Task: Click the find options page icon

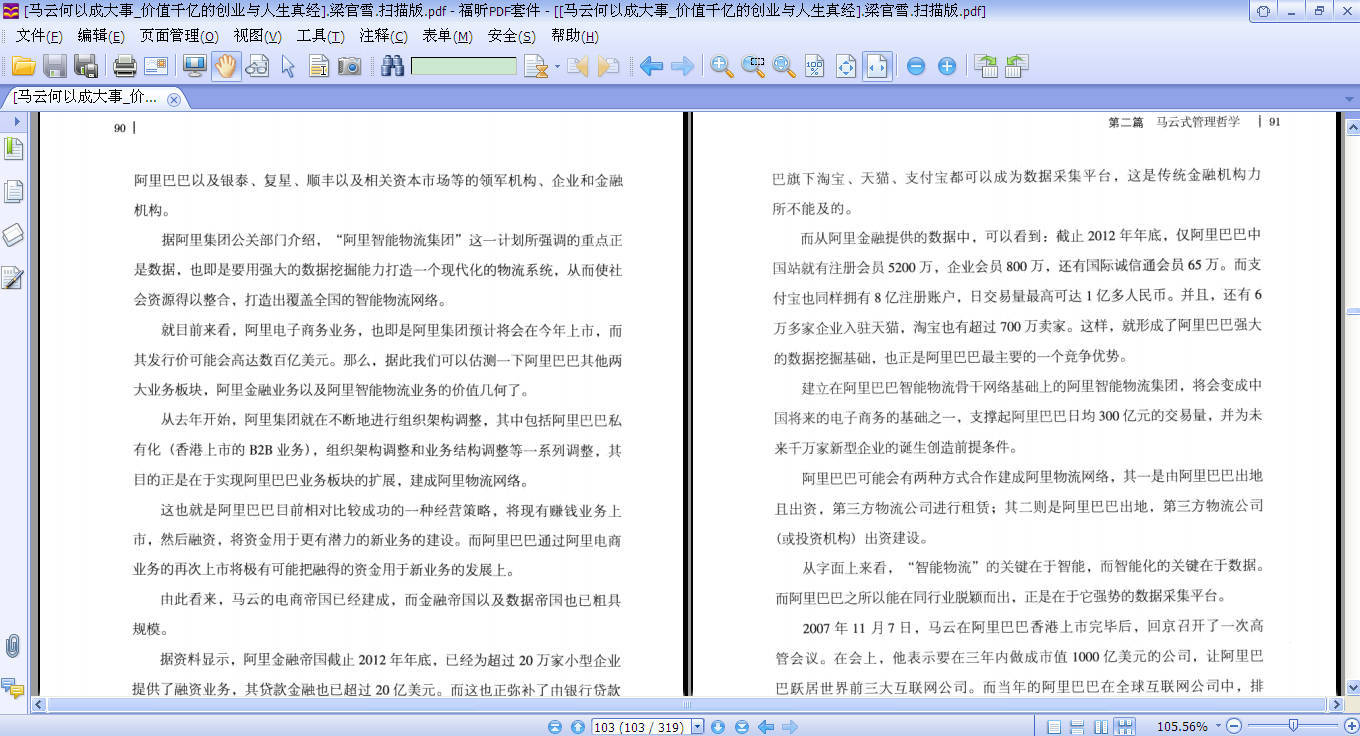Action: 535,66
